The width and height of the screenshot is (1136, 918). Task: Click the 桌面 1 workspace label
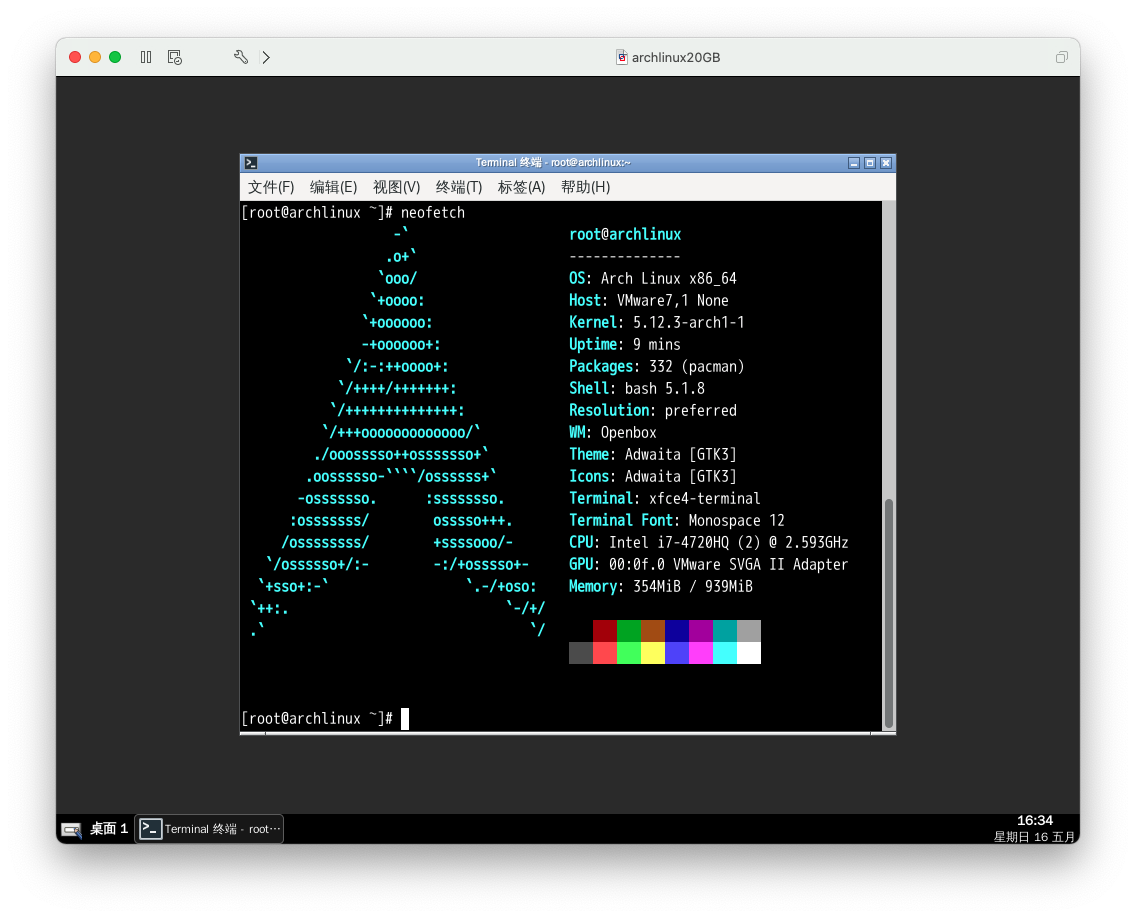pos(109,829)
